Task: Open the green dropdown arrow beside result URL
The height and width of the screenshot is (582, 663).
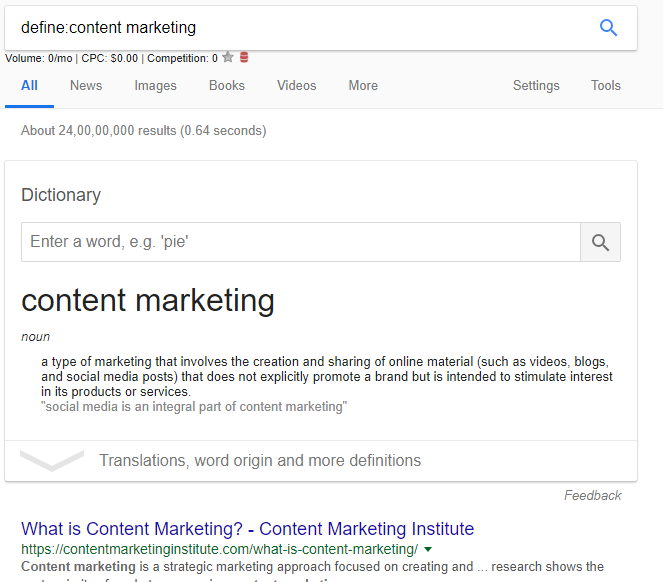Action: [428, 549]
